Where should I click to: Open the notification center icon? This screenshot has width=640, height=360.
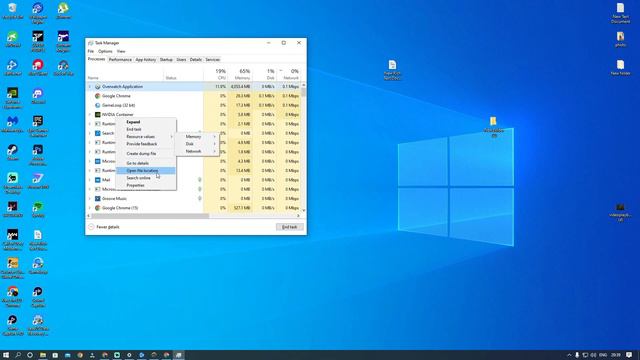(629, 355)
